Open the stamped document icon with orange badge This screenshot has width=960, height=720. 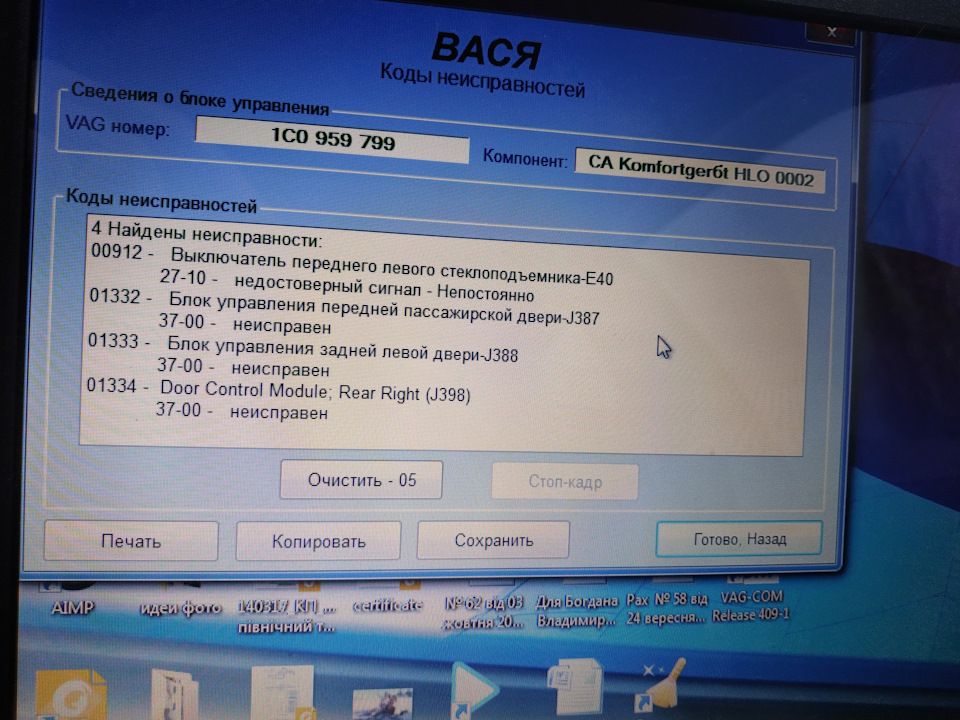pyautogui.click(x=282, y=693)
